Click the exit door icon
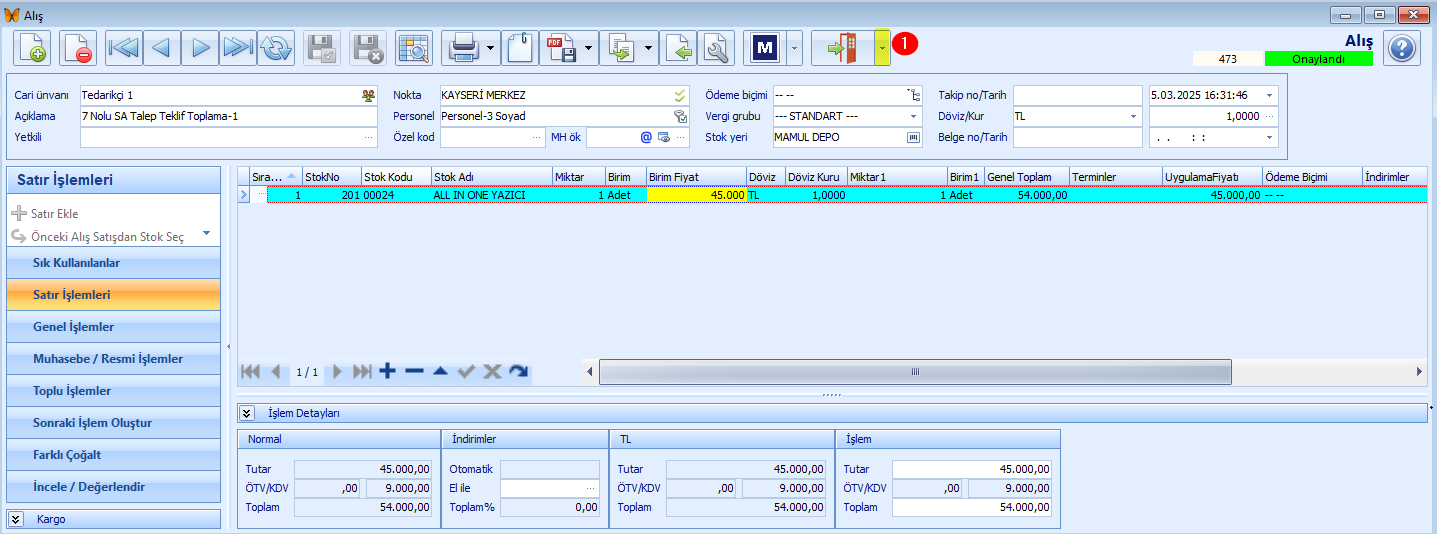The height and width of the screenshot is (534, 1437). coord(842,48)
